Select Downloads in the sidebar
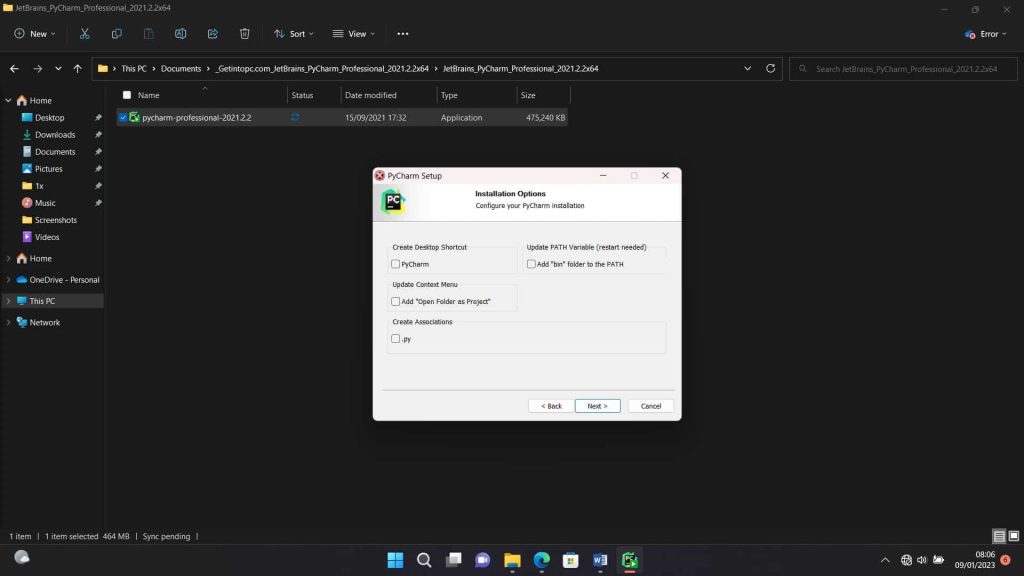Viewport: 1024px width, 576px height. (x=55, y=135)
